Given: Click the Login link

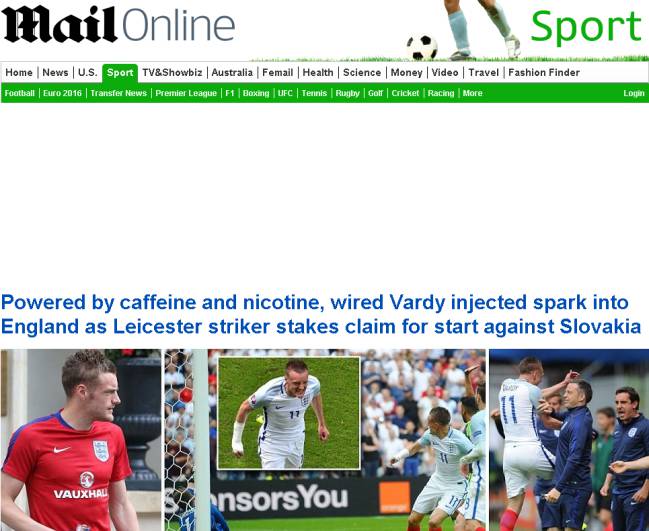Looking at the screenshot, I should pos(634,93).
